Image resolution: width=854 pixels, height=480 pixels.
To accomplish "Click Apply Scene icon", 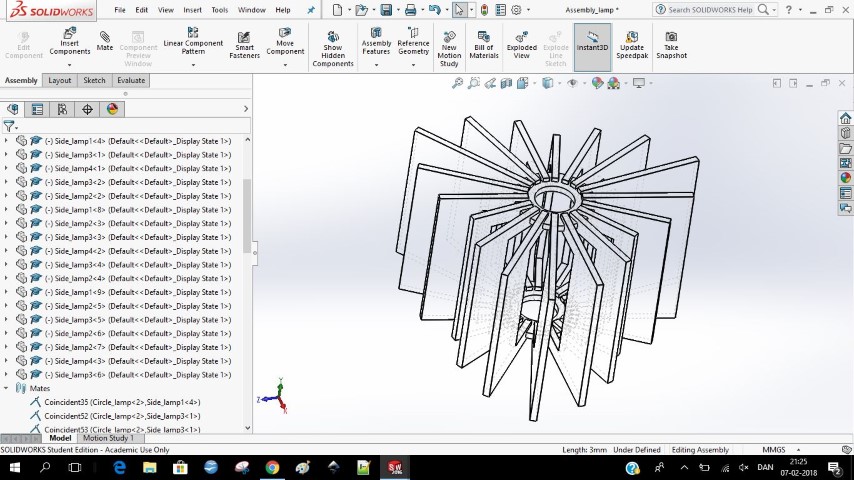I will pyautogui.click(x=613, y=83).
